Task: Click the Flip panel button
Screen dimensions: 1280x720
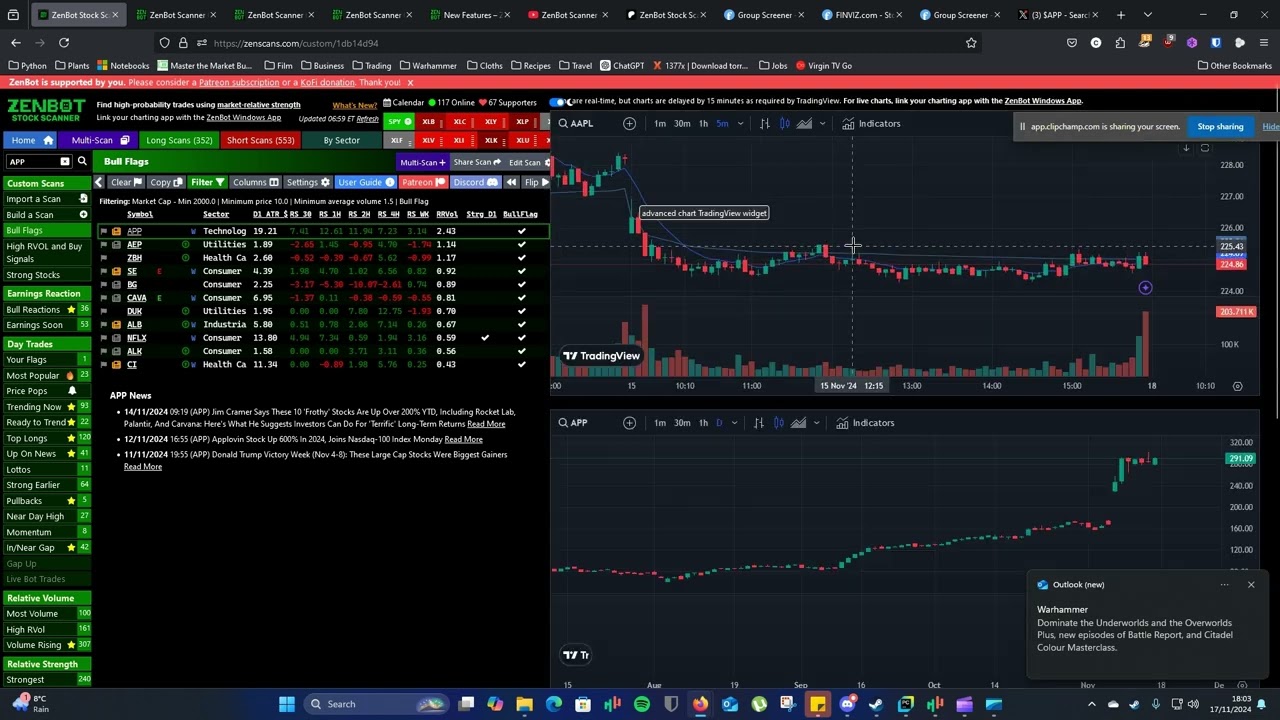Action: (536, 182)
